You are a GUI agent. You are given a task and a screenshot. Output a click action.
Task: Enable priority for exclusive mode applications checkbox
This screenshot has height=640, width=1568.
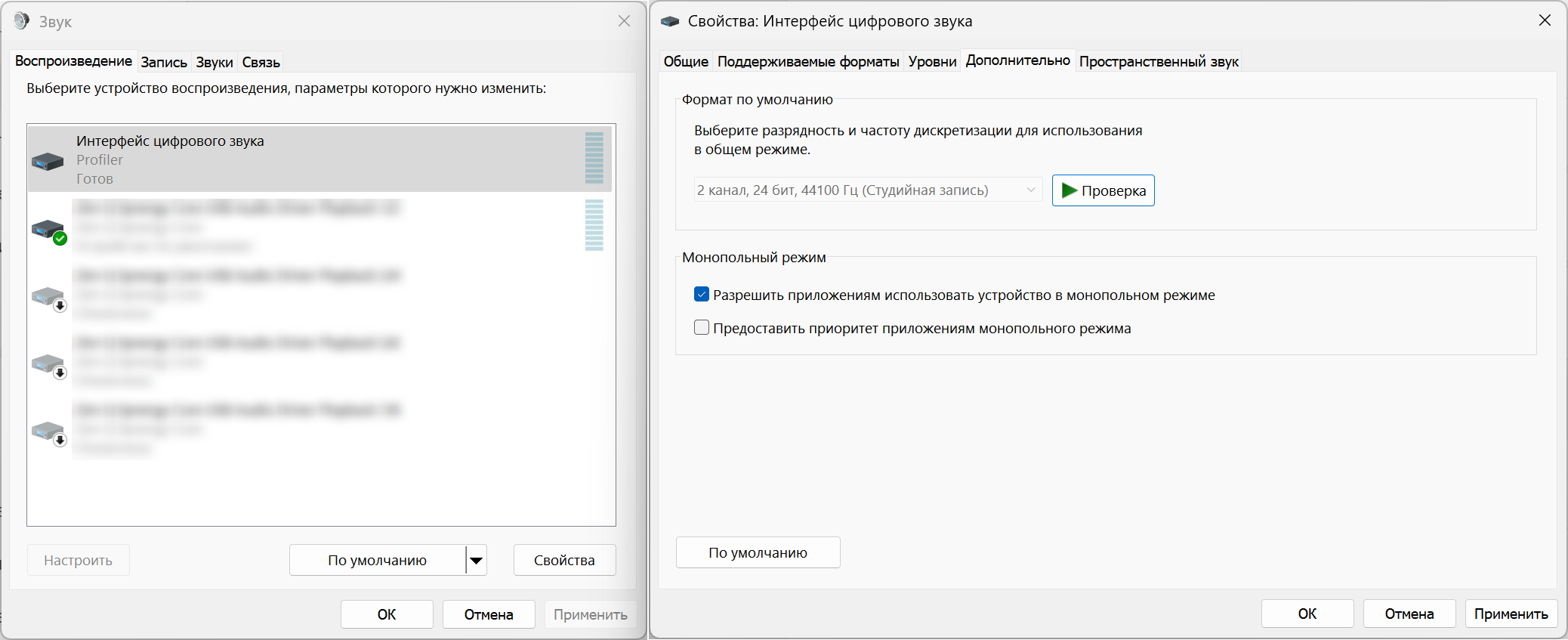[702, 328]
